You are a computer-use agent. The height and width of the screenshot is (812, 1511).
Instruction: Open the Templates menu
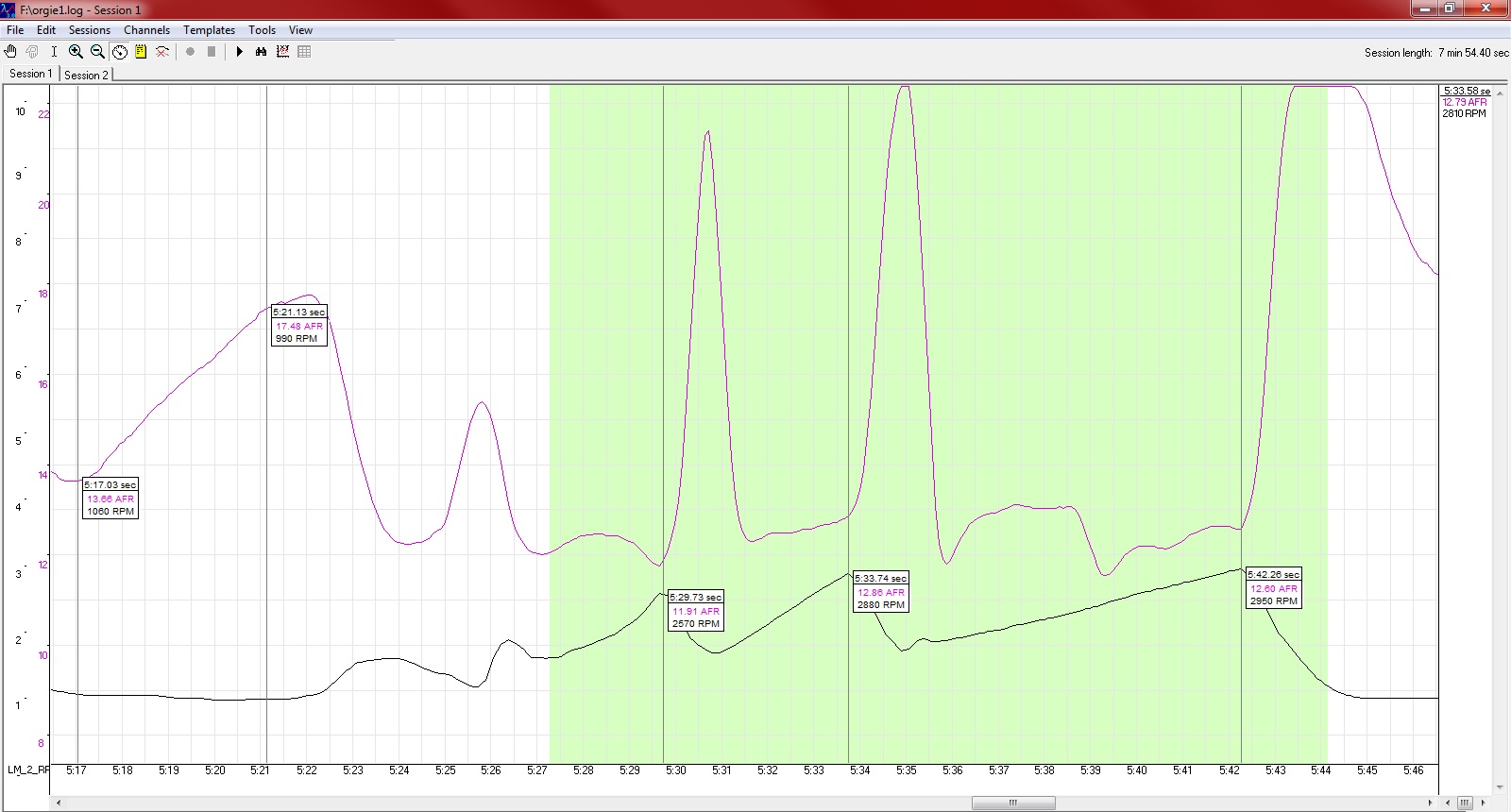click(x=209, y=30)
